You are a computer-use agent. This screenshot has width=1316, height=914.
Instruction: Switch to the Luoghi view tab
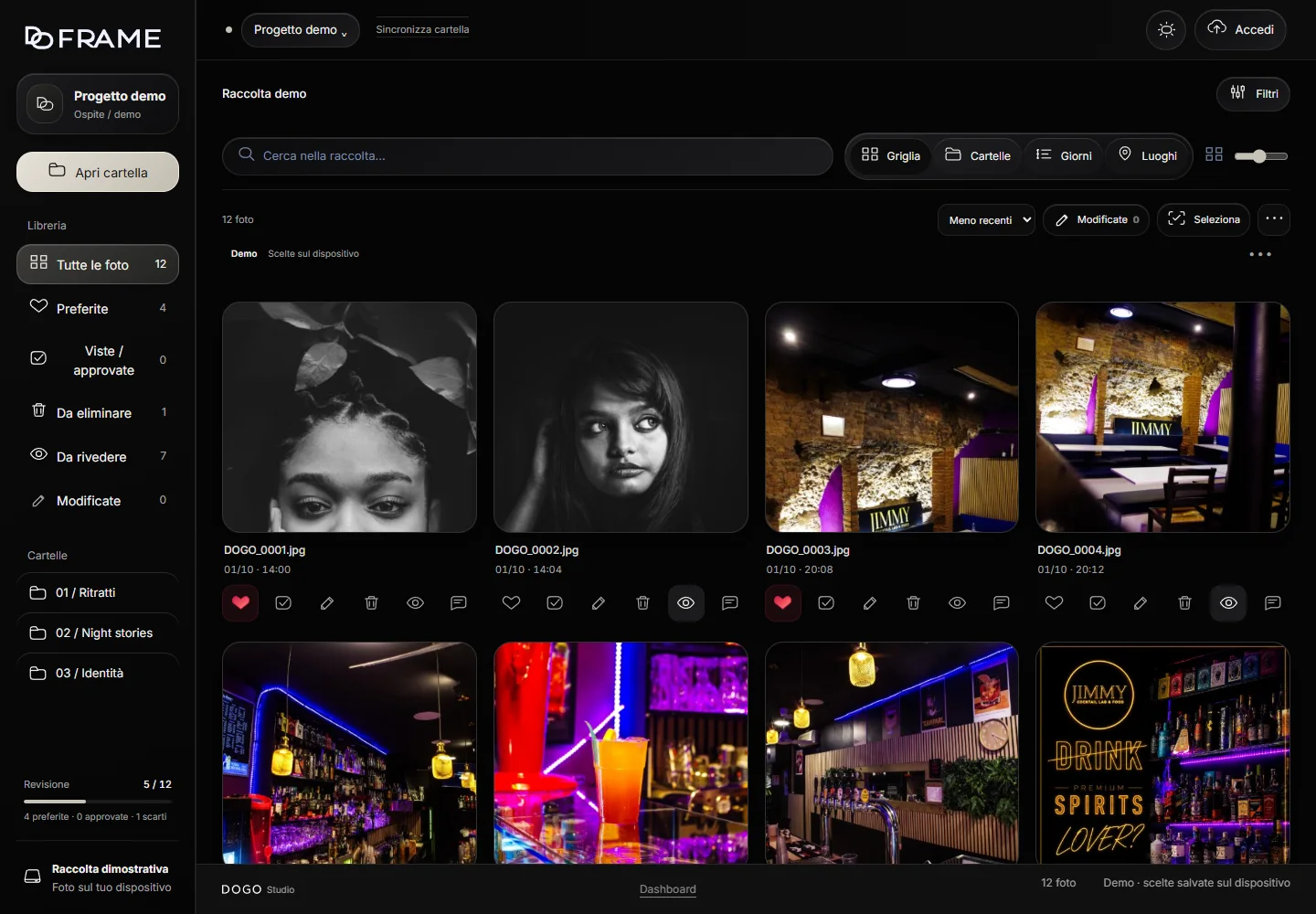(1148, 156)
